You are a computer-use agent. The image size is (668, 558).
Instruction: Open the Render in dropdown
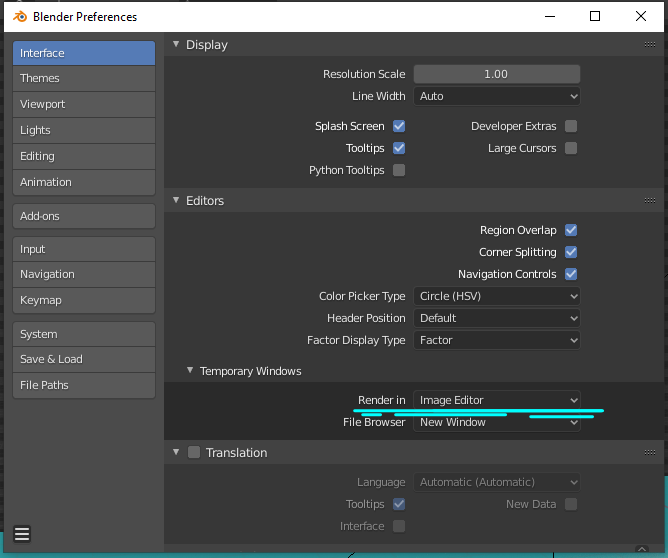[497, 400]
